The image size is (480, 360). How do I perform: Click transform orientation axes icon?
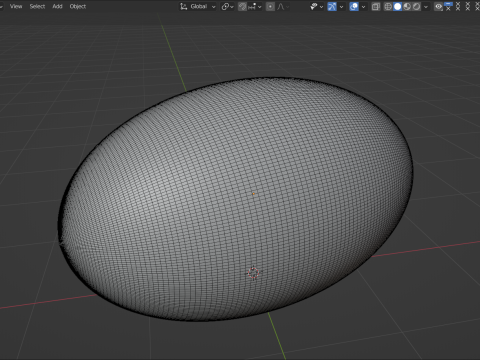pos(183,6)
